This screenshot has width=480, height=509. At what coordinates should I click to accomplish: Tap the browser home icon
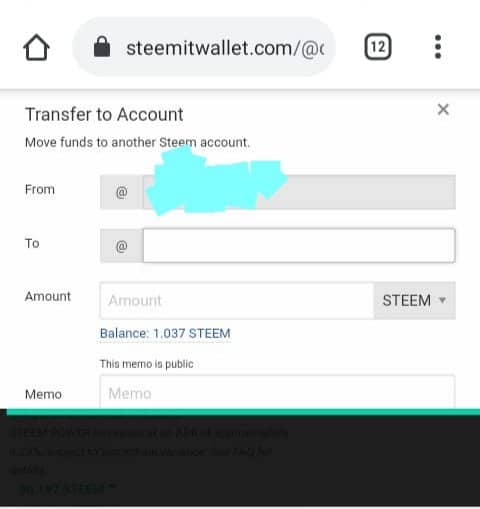coord(36,47)
